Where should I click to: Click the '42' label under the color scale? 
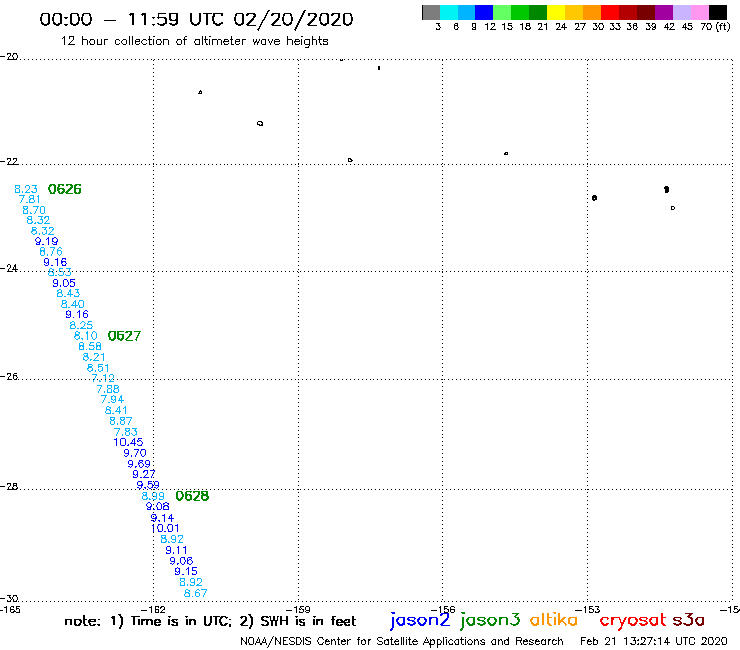669,26
